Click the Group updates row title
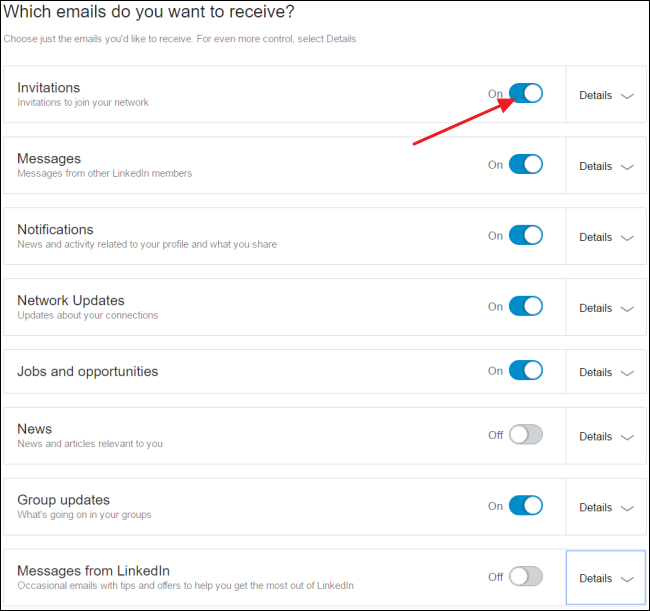 point(64,500)
